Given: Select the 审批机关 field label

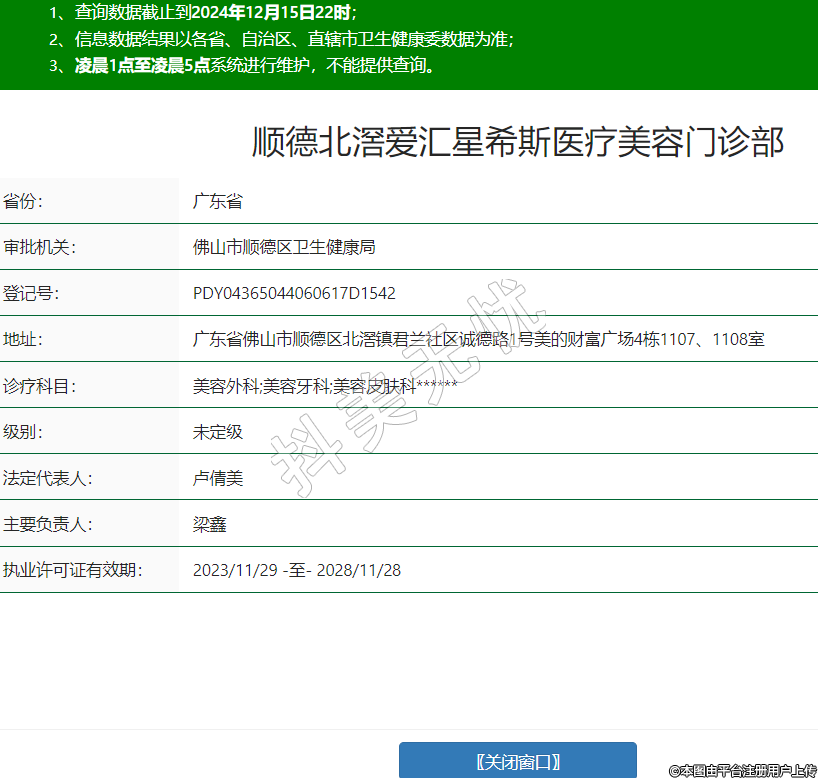Looking at the screenshot, I should [40, 247].
